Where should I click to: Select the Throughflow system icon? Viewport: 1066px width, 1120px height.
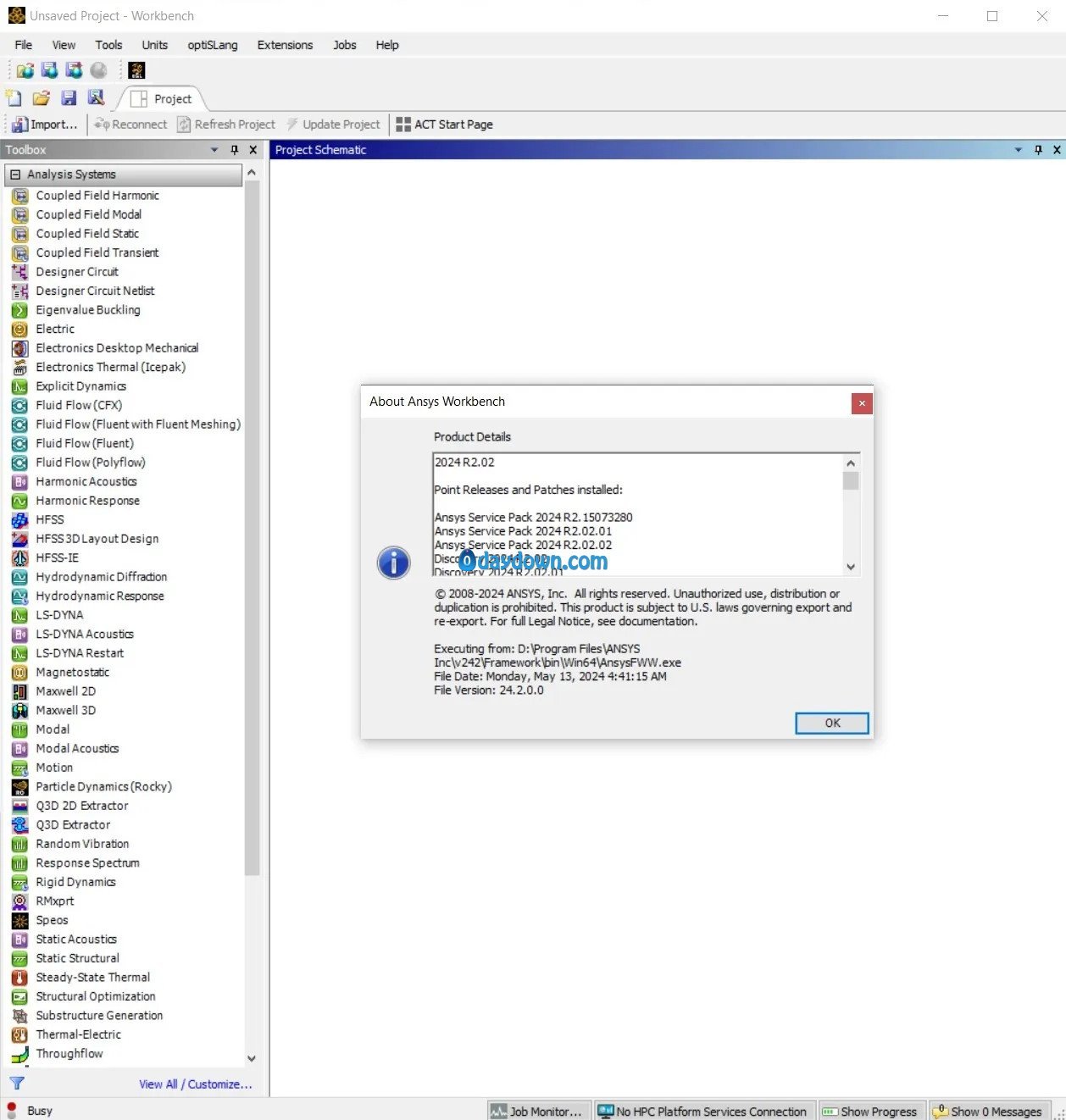coord(19,1054)
